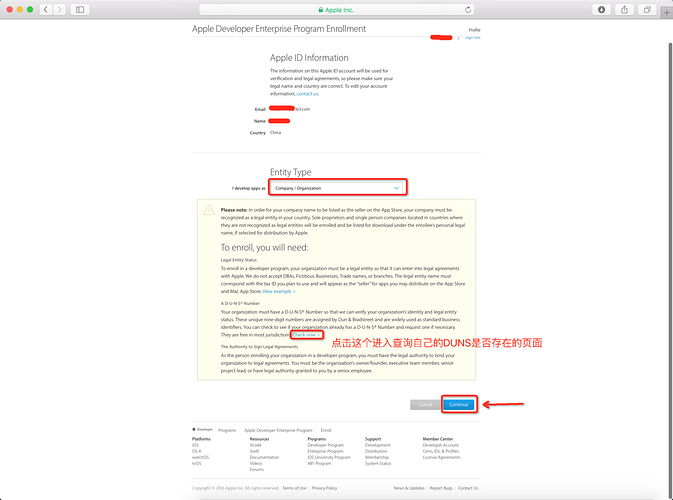Open Apple Developer Enterprise Program breadcrumb
This screenshot has width=673, height=500.
(x=278, y=430)
